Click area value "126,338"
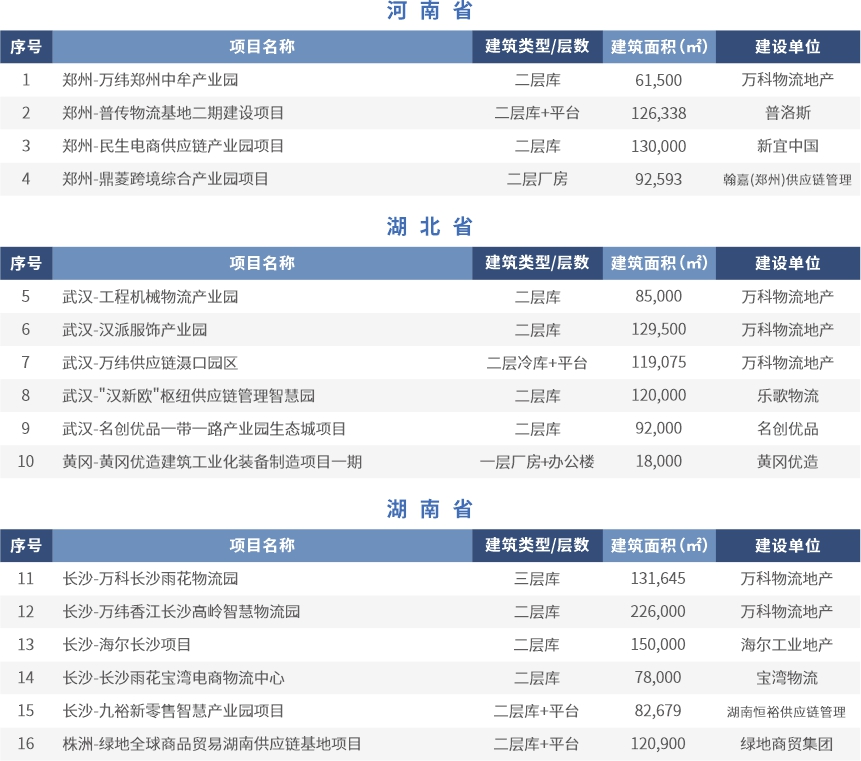The image size is (861, 761). click(x=658, y=113)
